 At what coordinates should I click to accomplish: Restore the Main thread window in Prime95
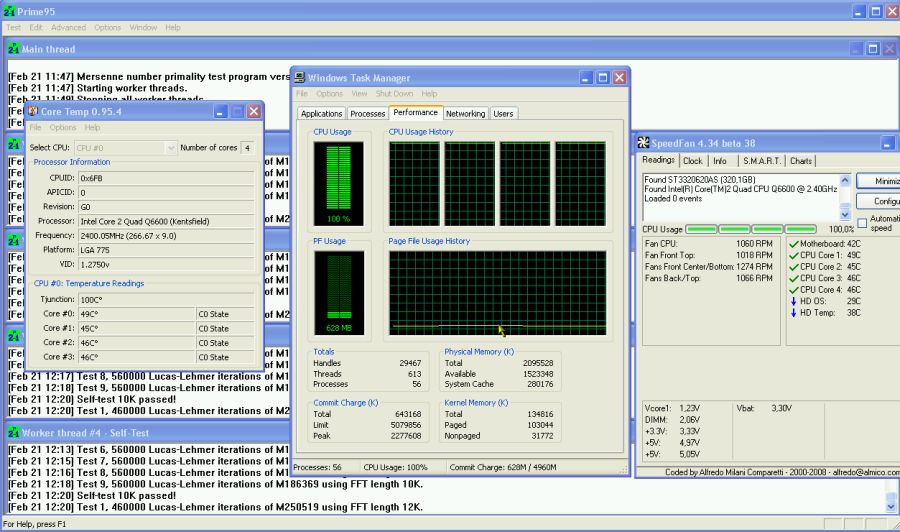pos(872,49)
